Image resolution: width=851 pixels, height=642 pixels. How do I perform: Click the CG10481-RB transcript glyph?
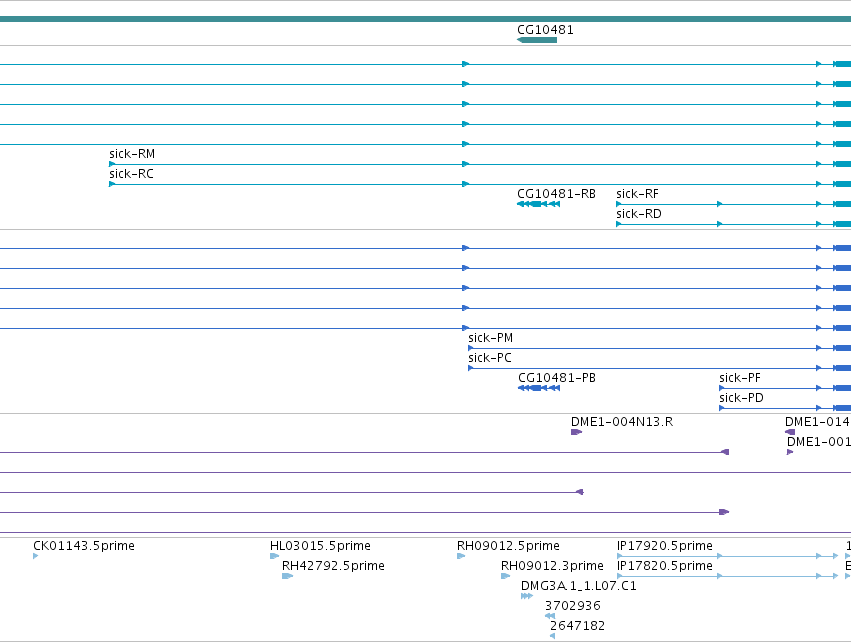click(x=538, y=204)
